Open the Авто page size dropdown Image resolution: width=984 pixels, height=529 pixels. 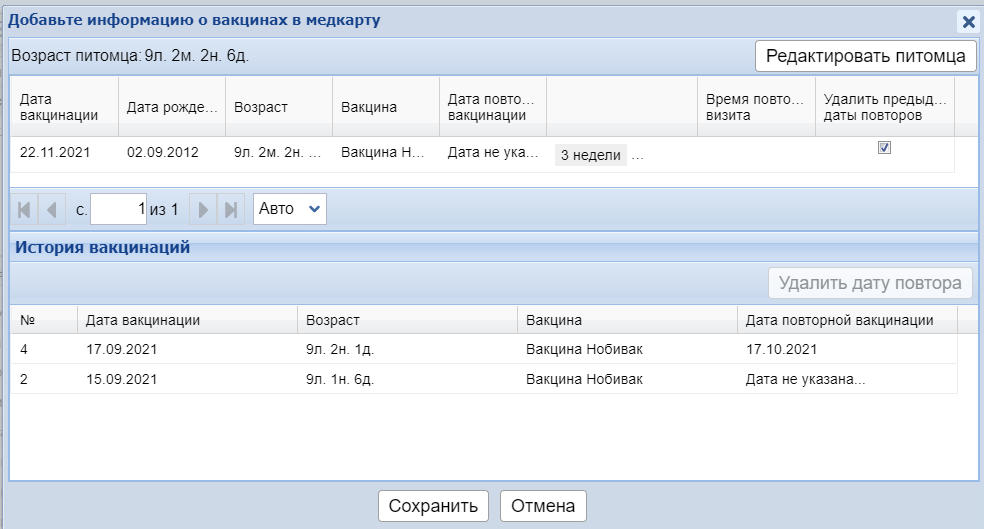click(x=289, y=209)
